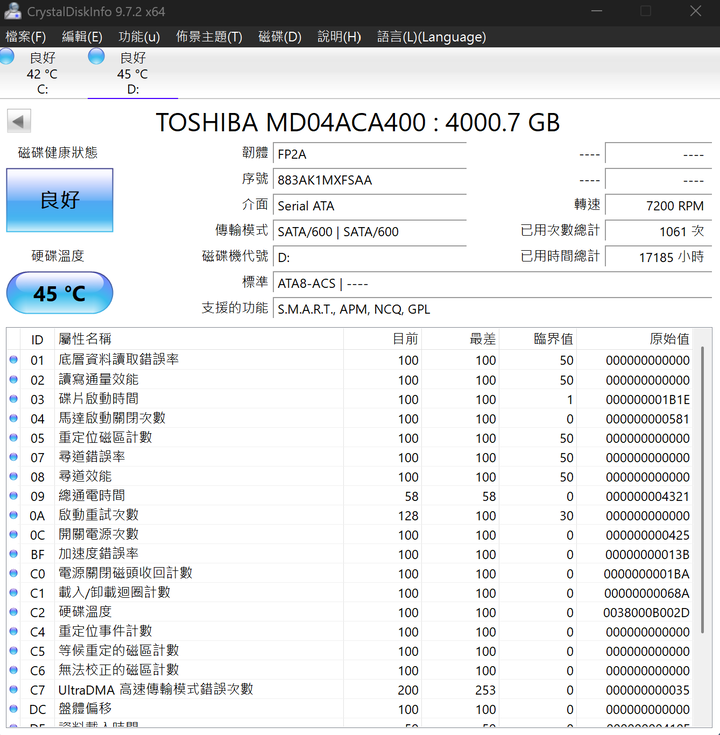Click status dot for attribute 01 row

14,360
